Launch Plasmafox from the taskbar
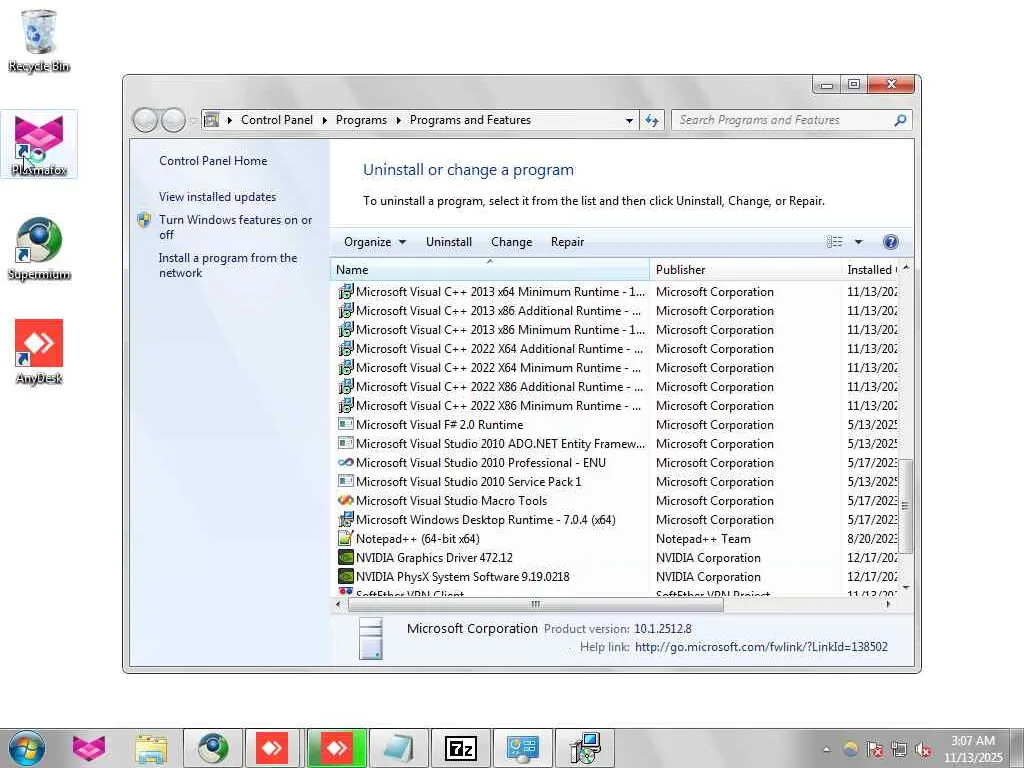This screenshot has height=768, width=1024. click(x=89, y=748)
